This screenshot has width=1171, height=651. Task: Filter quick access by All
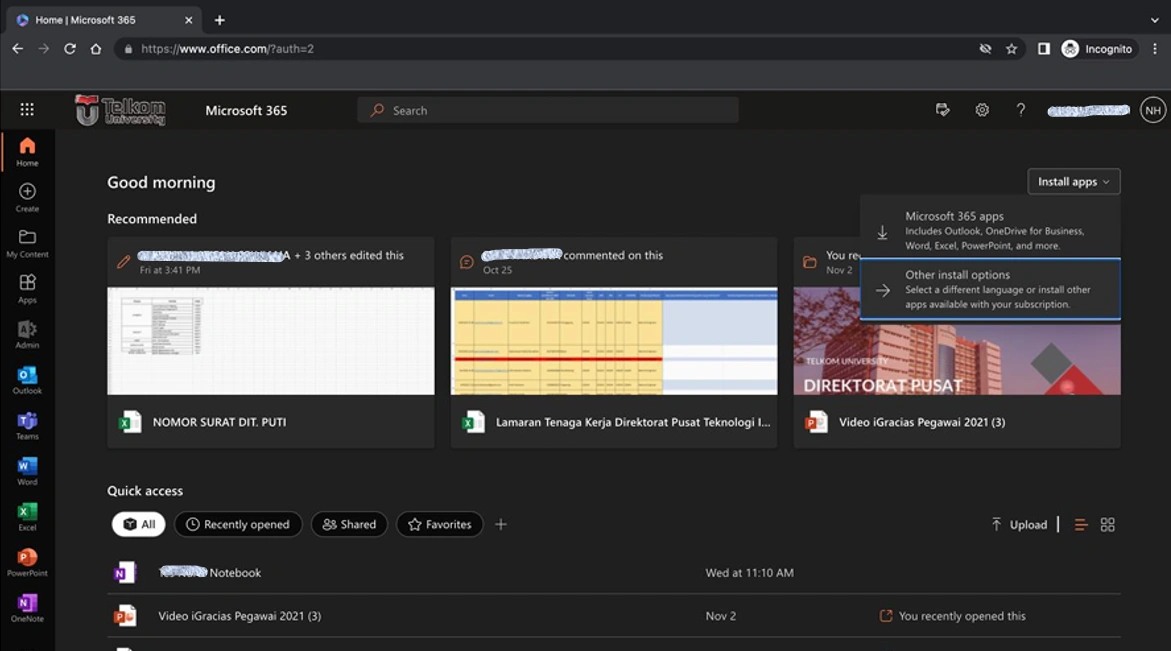[138, 524]
